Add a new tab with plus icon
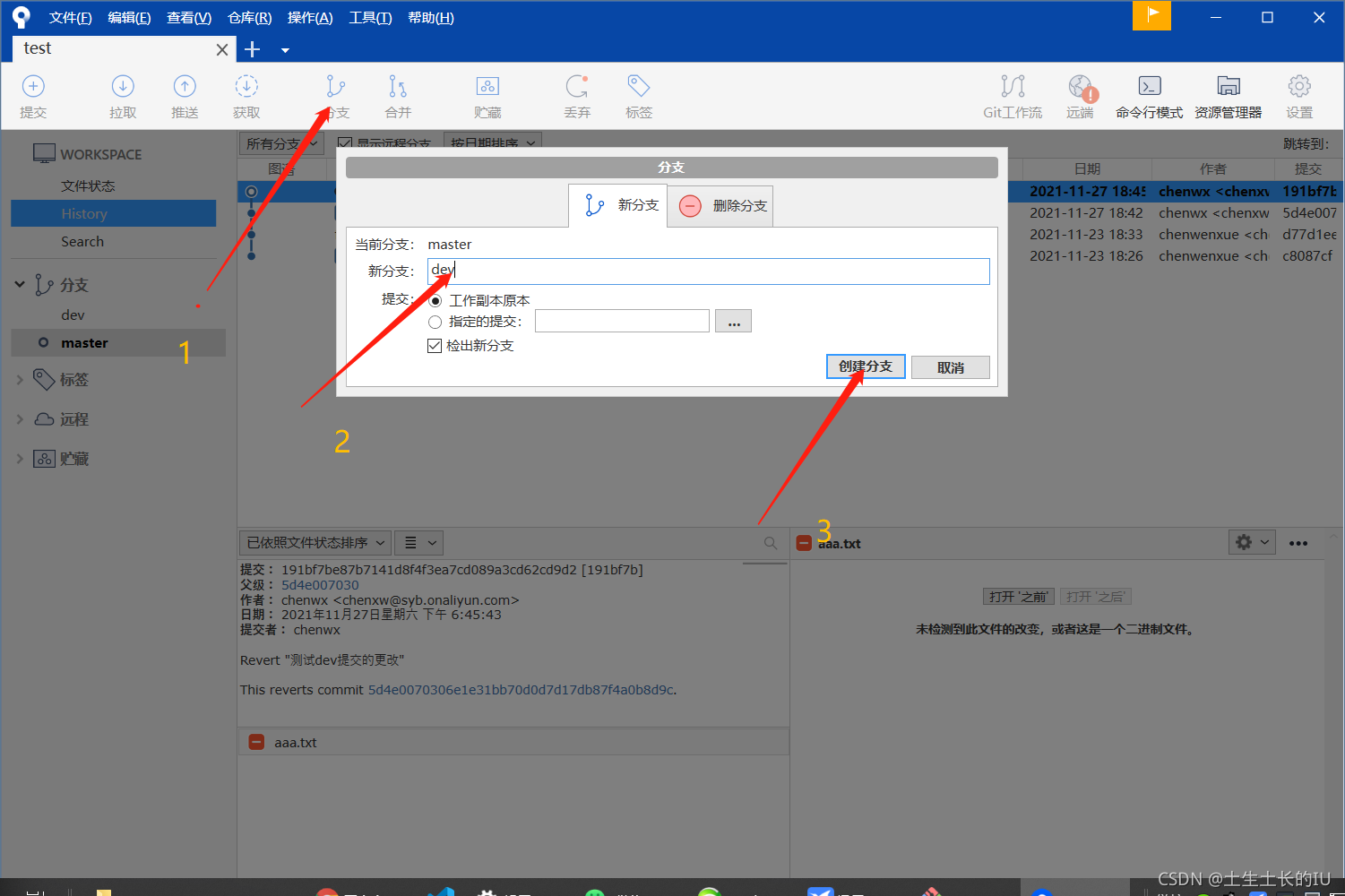The height and width of the screenshot is (896, 1345). (253, 49)
